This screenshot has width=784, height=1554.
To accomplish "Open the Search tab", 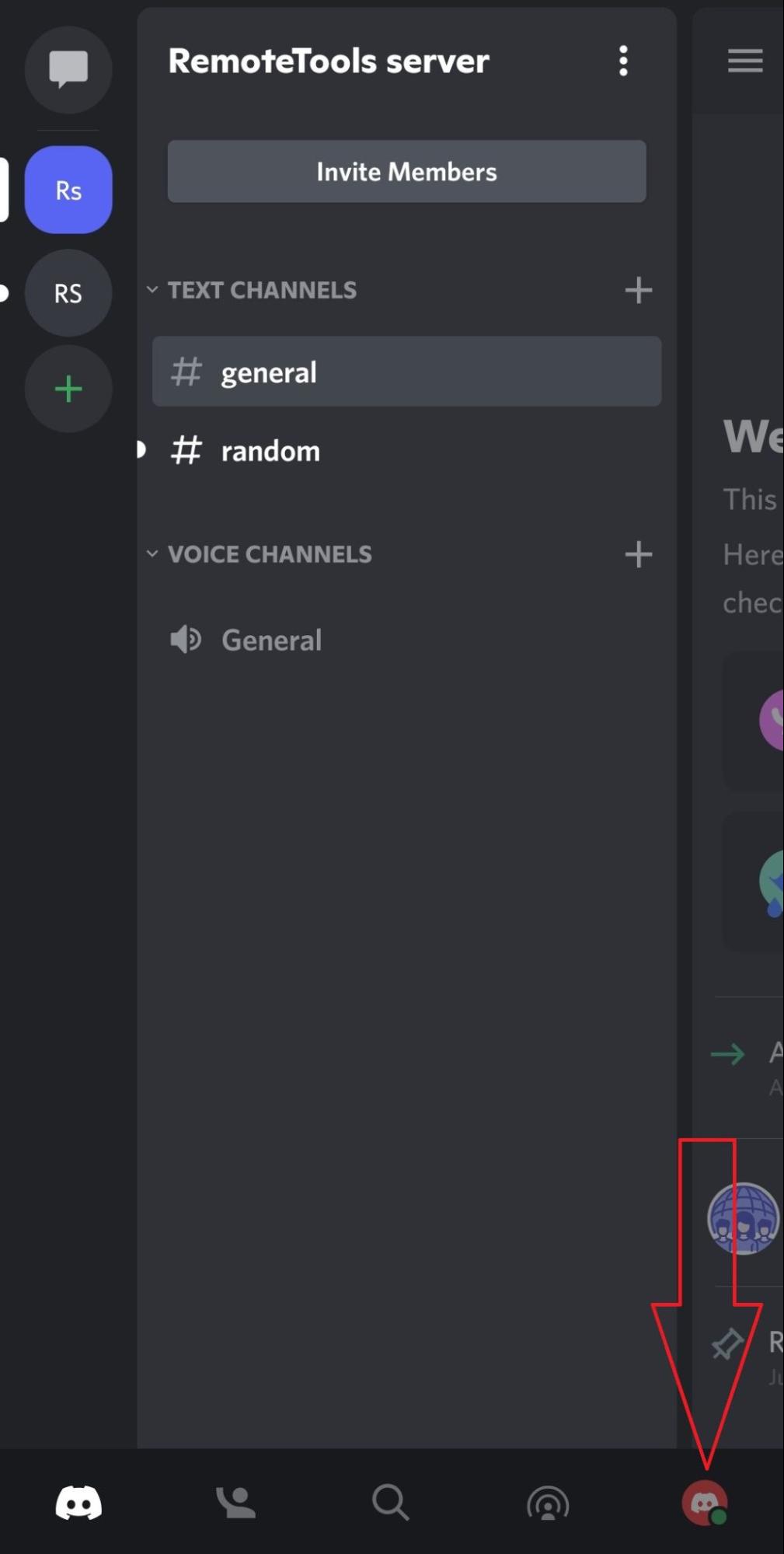I will click(x=391, y=1503).
